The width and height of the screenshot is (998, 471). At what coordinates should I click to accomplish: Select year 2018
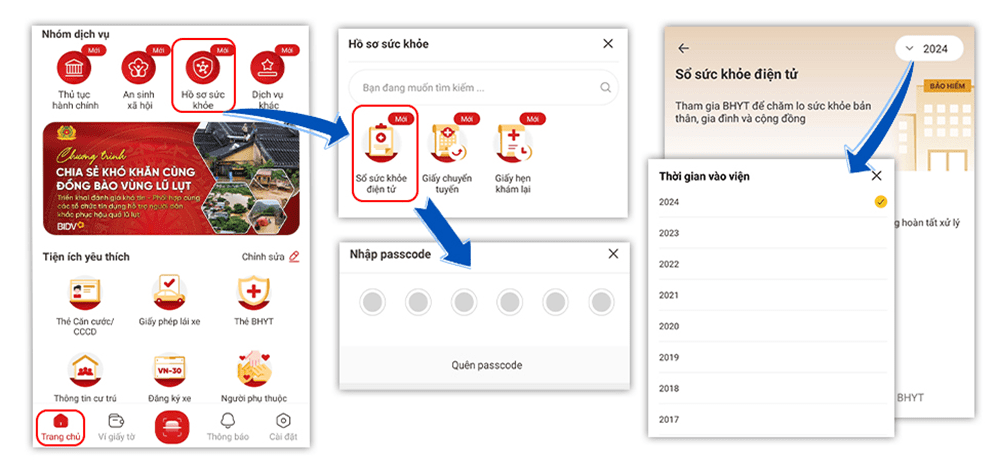(773, 388)
